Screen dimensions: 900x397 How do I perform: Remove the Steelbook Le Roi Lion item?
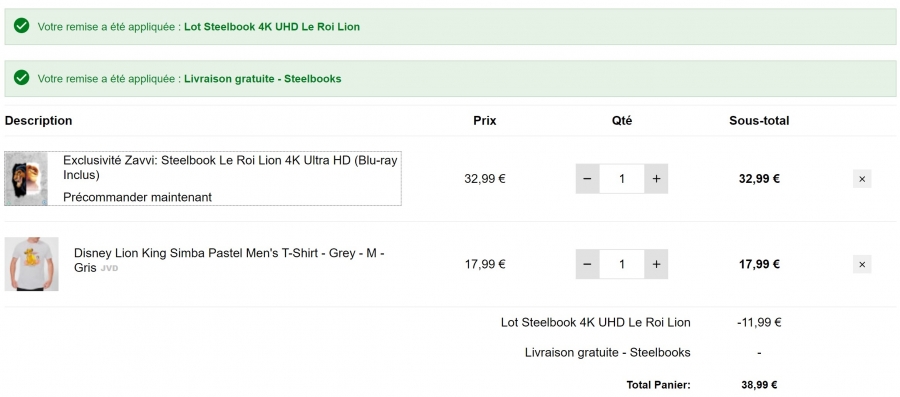(862, 179)
